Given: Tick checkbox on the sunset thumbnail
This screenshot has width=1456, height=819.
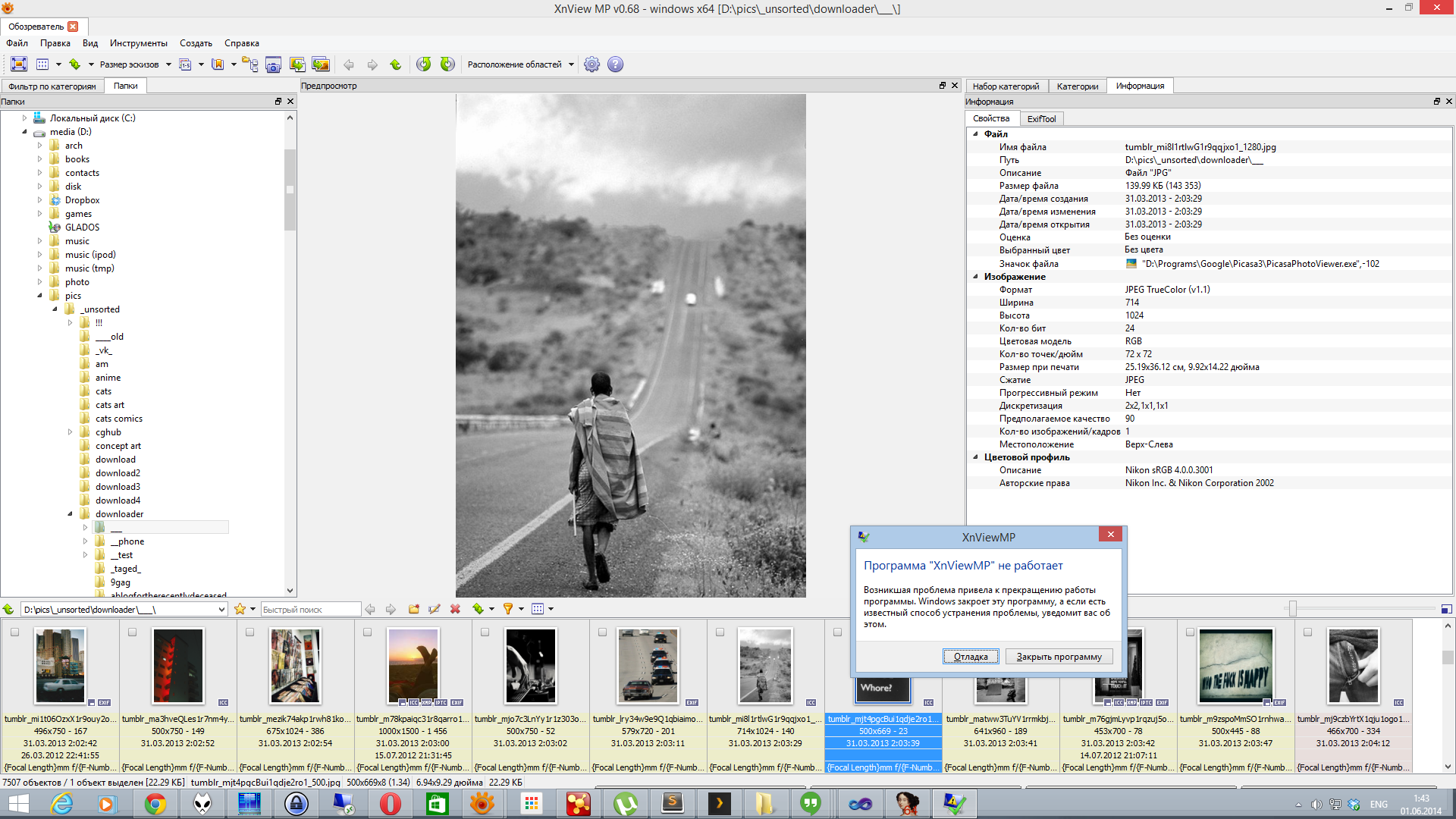Looking at the screenshot, I should pyautogui.click(x=367, y=632).
